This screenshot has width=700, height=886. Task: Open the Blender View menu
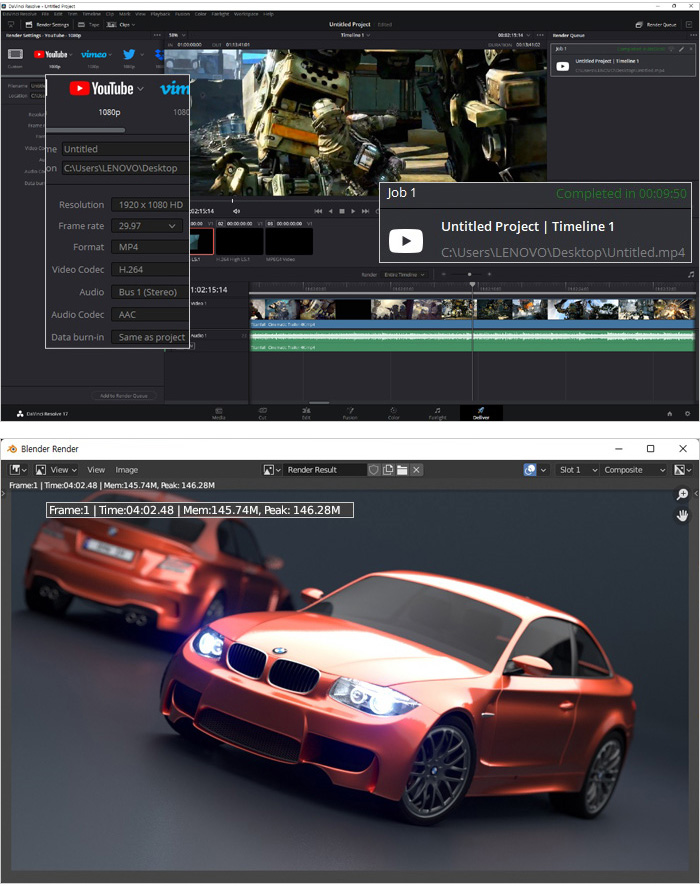point(95,470)
